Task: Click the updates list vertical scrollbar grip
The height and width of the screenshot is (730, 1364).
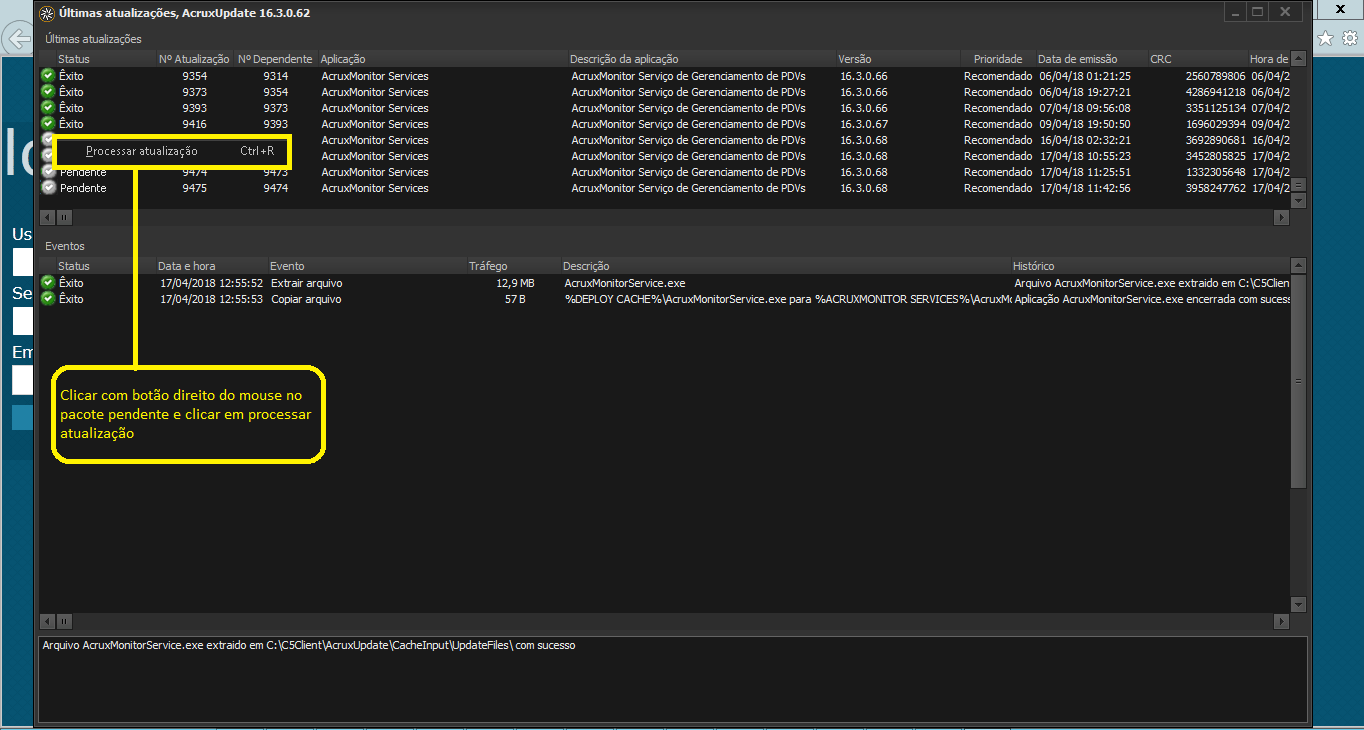Action: (1298, 185)
